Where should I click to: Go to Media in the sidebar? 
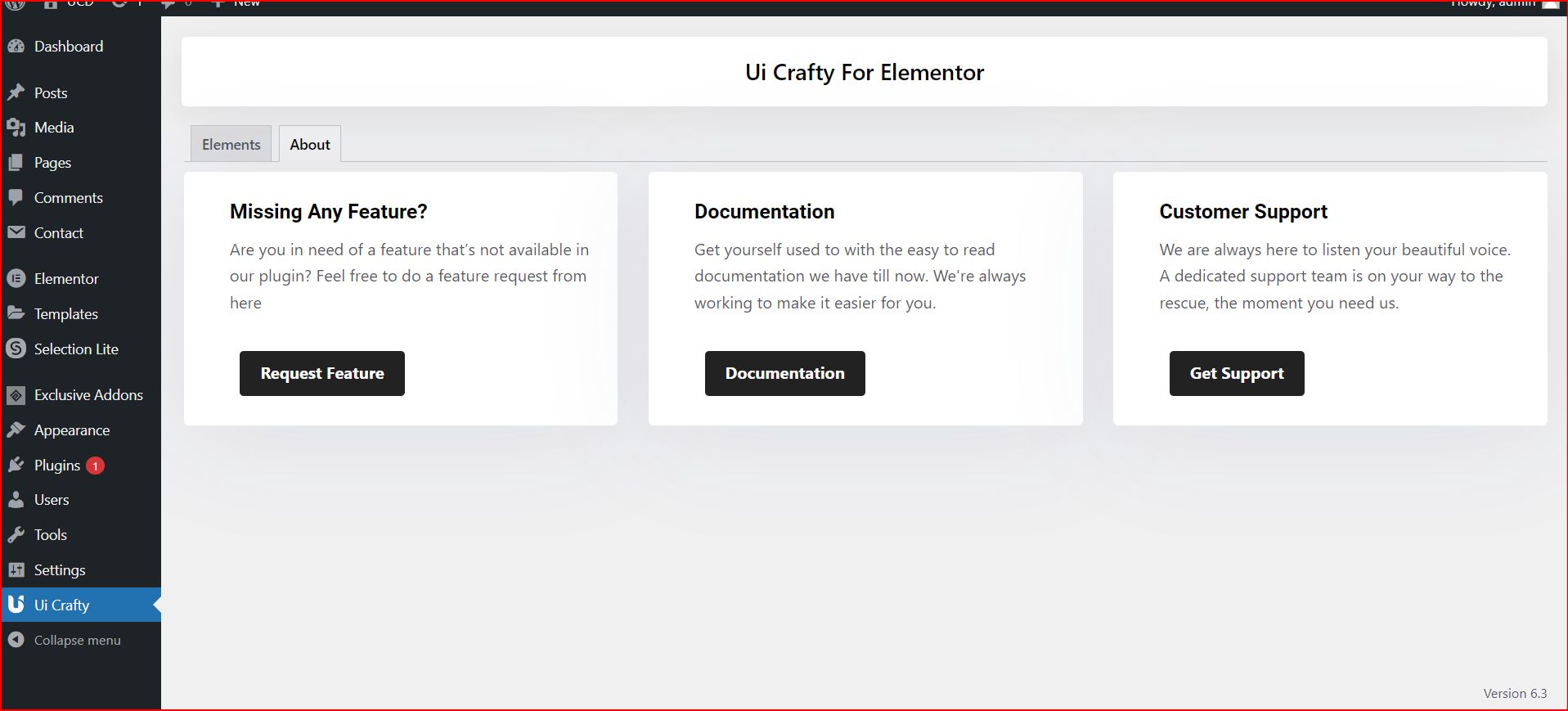click(81, 128)
